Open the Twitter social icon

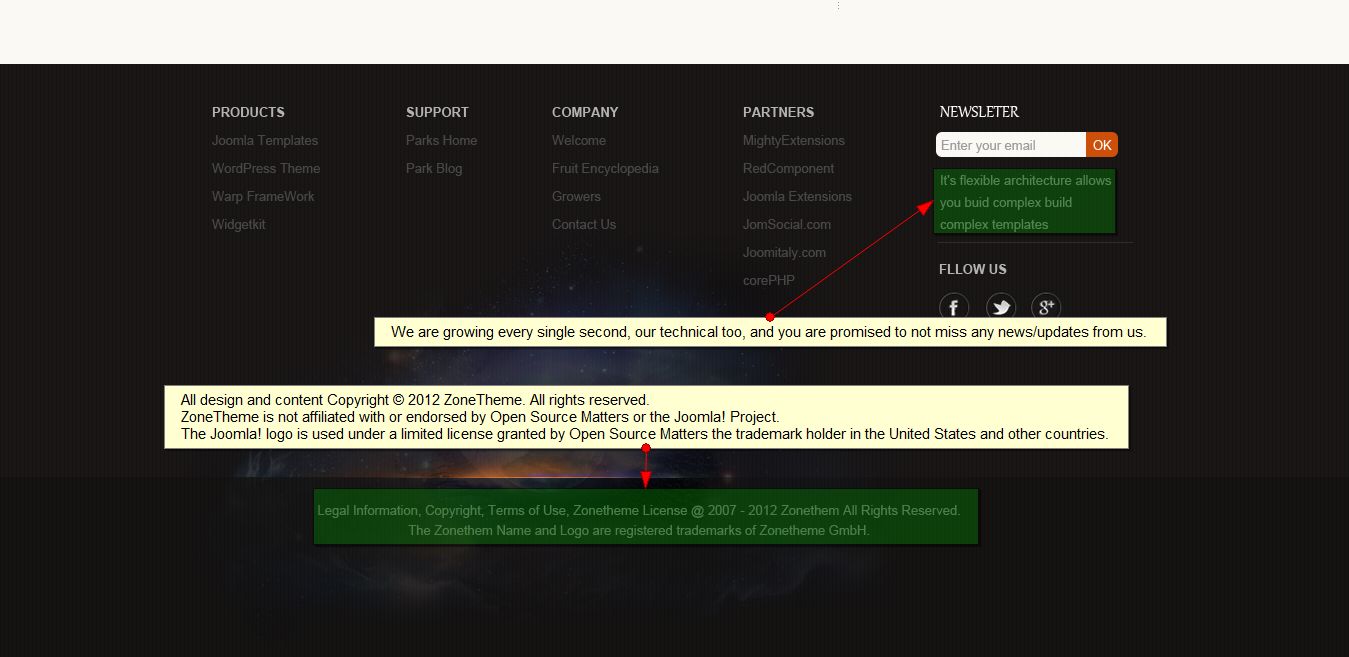click(x=1000, y=307)
